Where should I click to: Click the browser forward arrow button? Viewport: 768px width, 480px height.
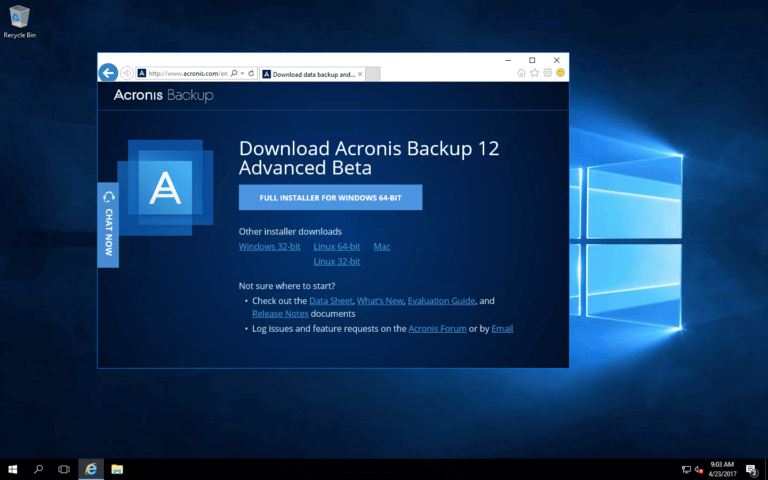tap(127, 73)
